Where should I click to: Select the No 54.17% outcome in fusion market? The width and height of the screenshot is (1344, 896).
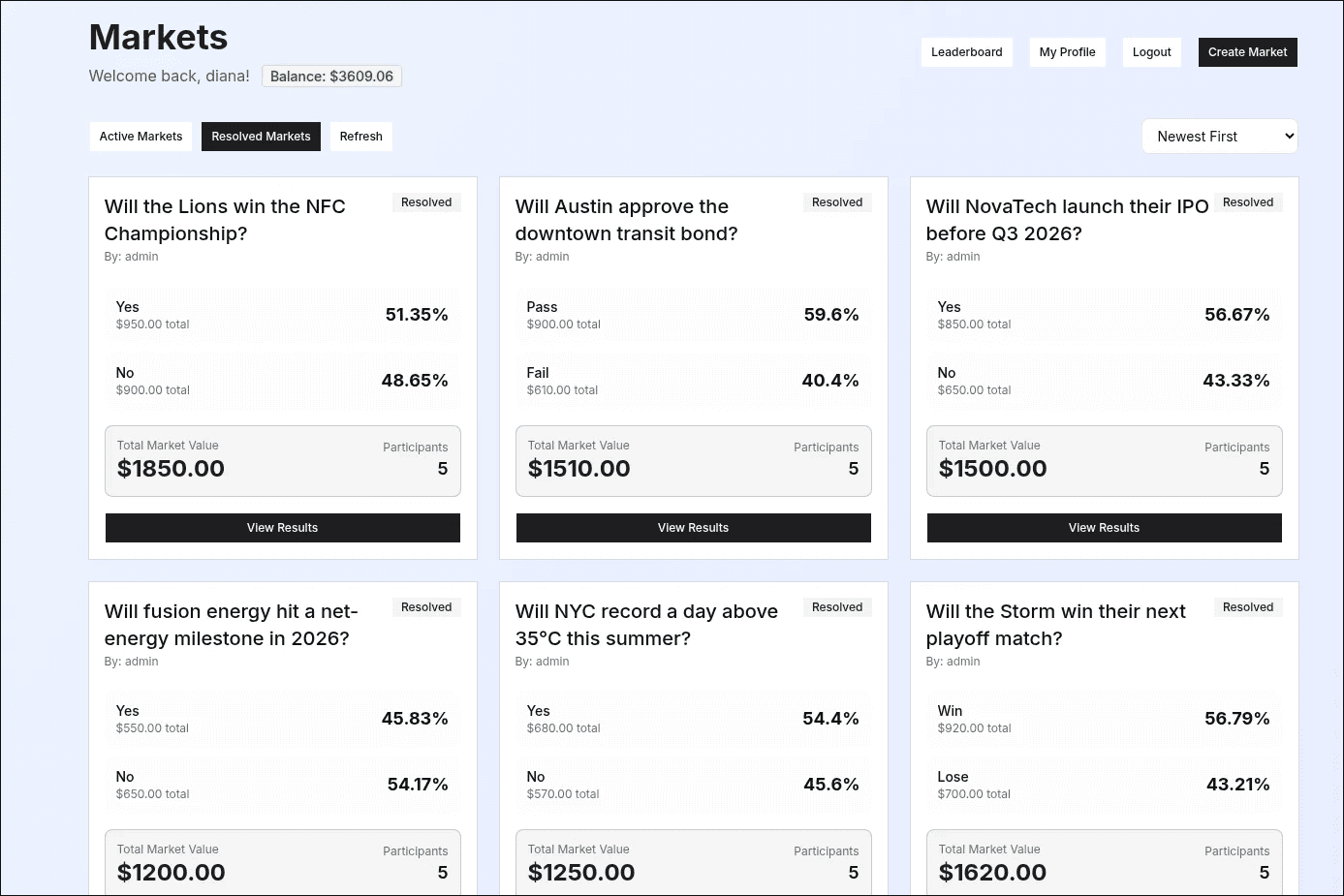282,785
